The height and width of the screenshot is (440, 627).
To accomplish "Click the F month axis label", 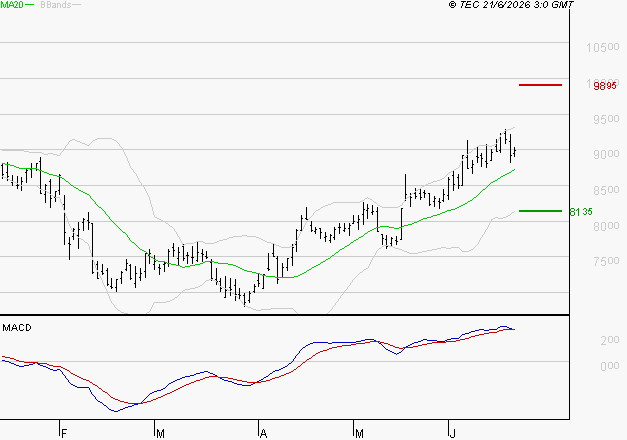I will pyautogui.click(x=64, y=433).
